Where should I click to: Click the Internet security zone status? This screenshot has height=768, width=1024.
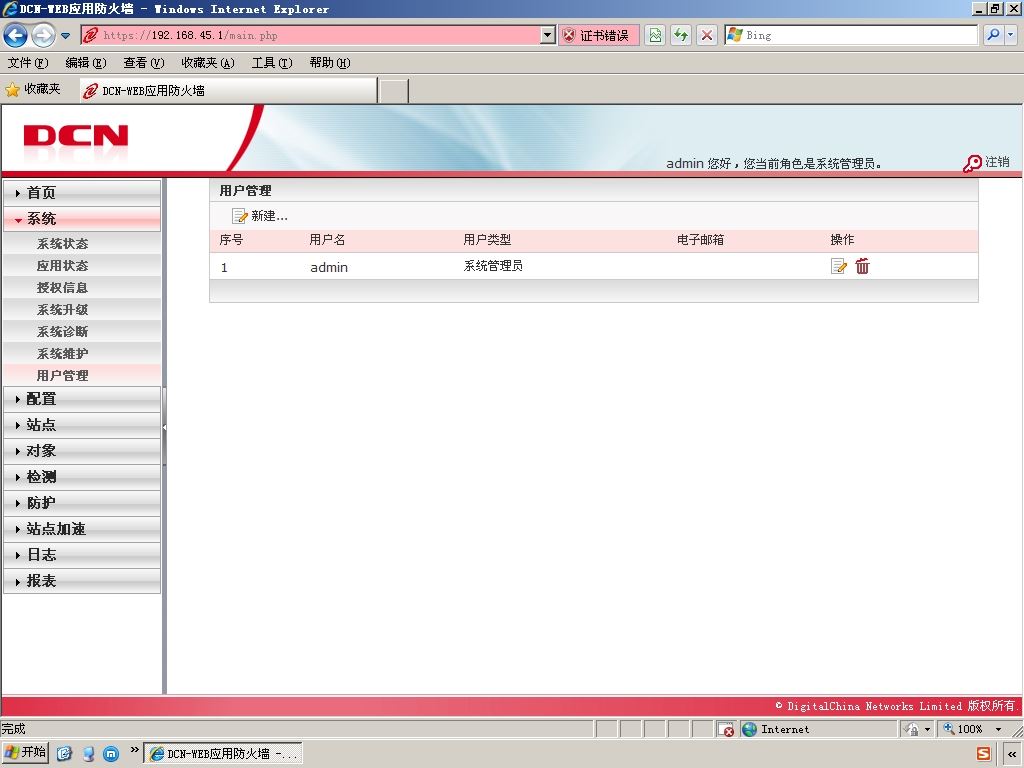coord(819,729)
